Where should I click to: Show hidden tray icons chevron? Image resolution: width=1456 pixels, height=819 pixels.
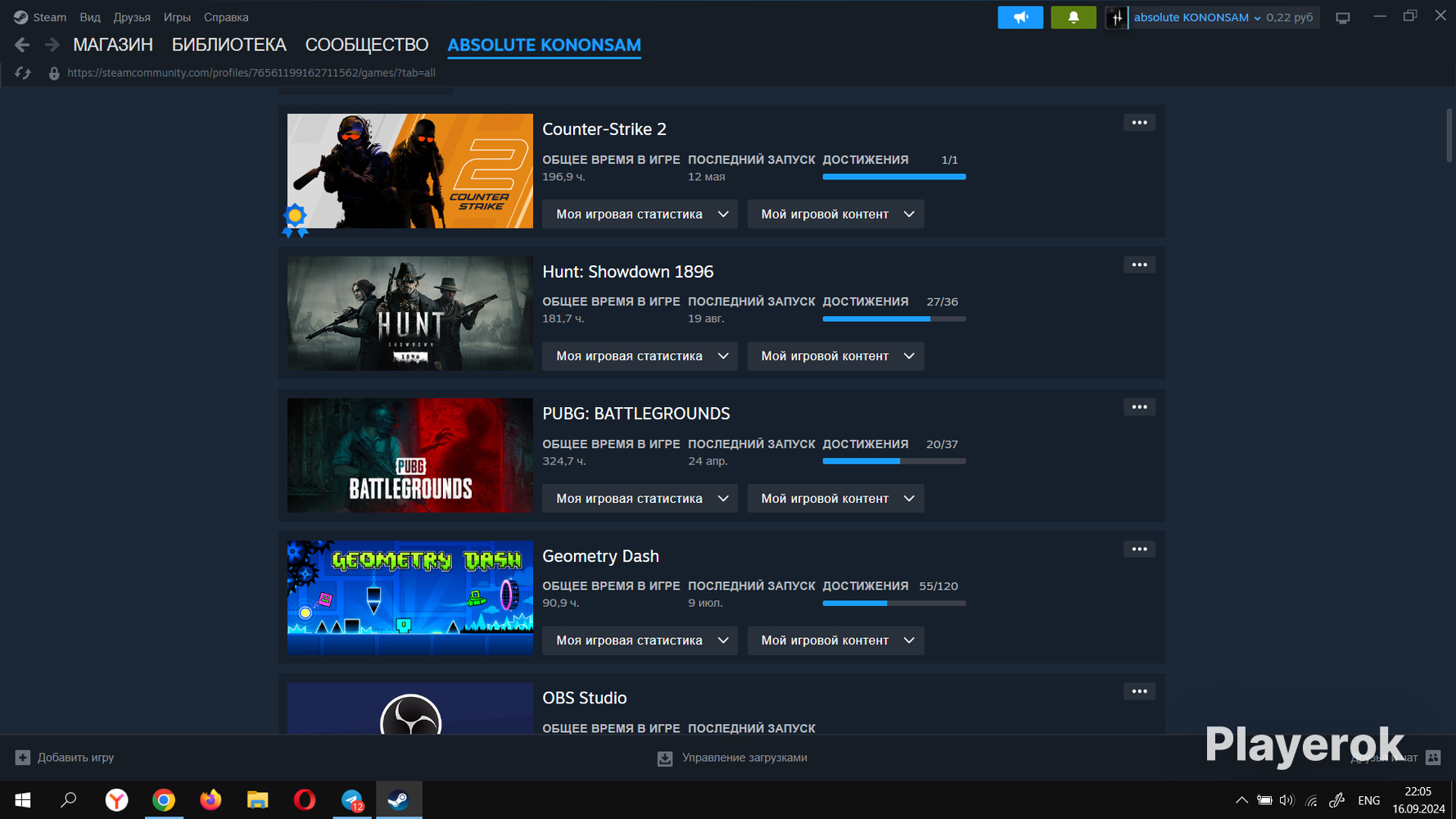(1241, 800)
